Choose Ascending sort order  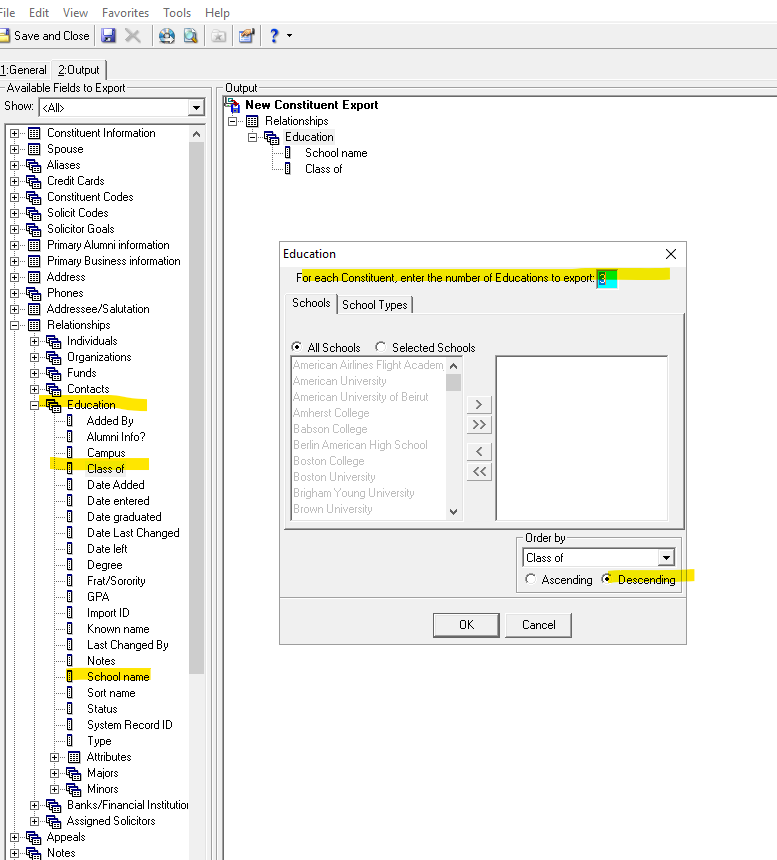point(530,579)
